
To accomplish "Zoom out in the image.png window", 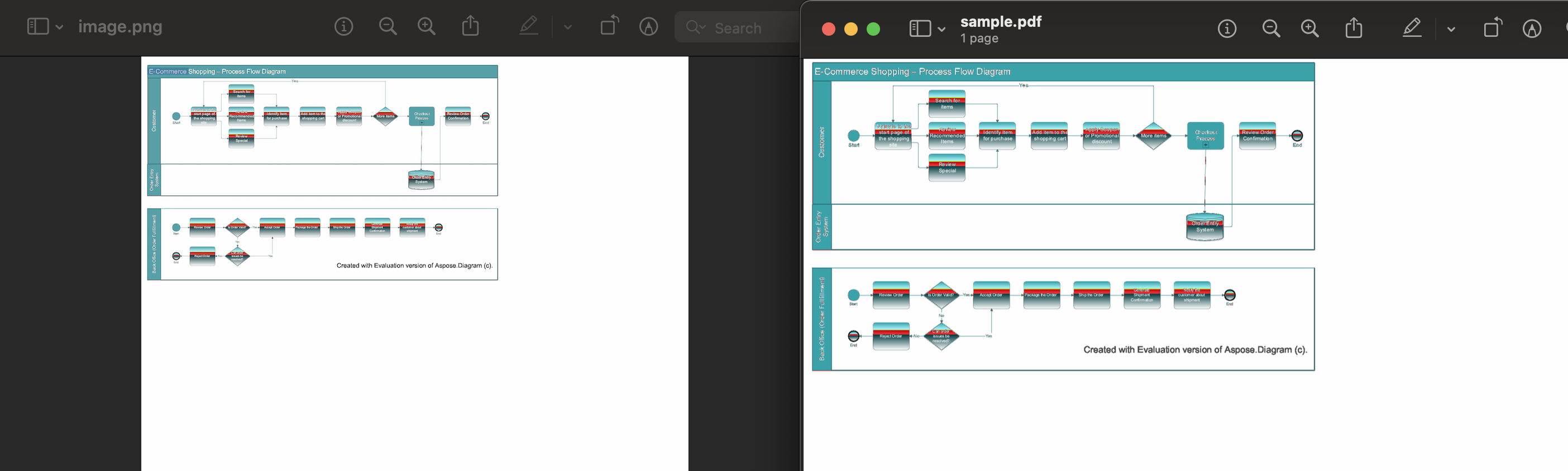I will (x=388, y=27).
